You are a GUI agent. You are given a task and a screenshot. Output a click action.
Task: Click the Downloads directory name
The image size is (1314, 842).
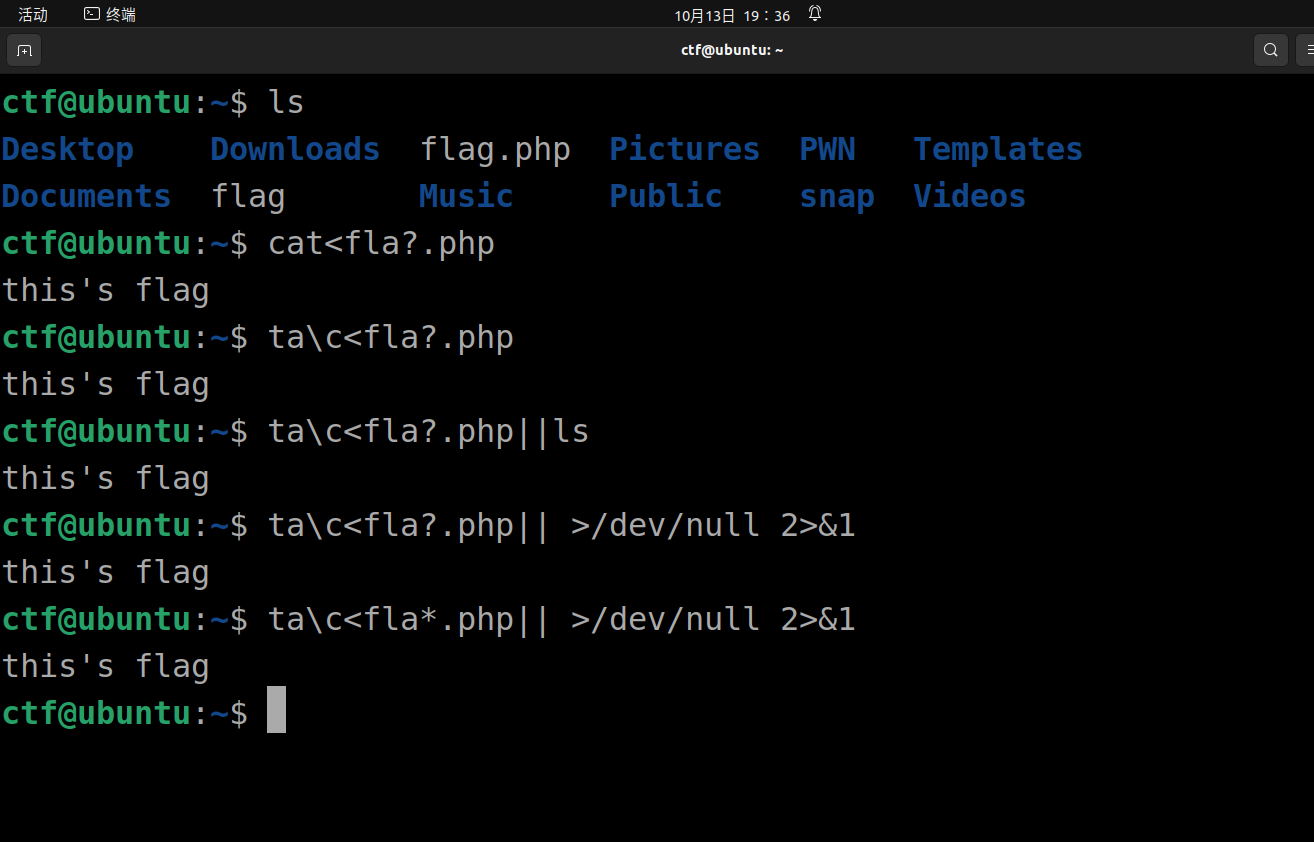click(x=295, y=149)
